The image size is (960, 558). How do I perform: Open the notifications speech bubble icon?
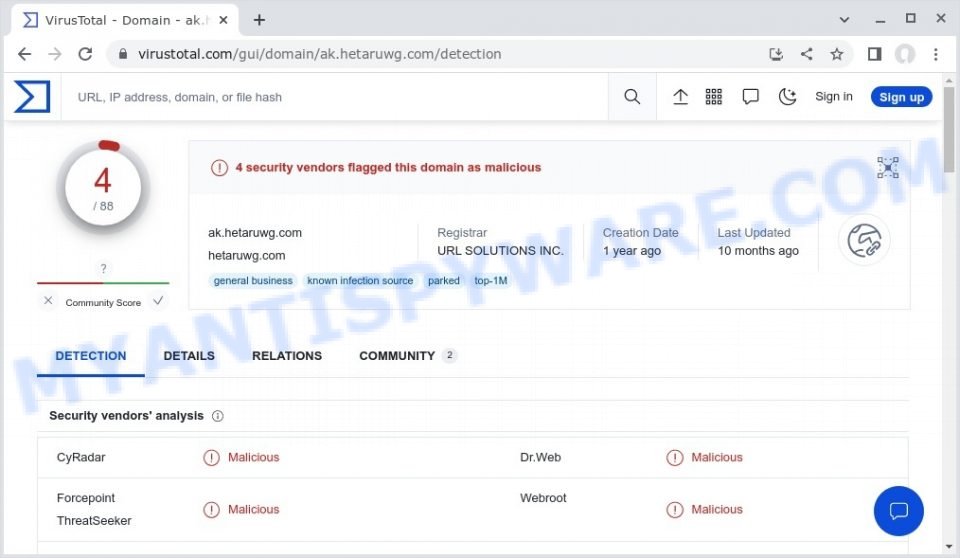click(x=750, y=97)
